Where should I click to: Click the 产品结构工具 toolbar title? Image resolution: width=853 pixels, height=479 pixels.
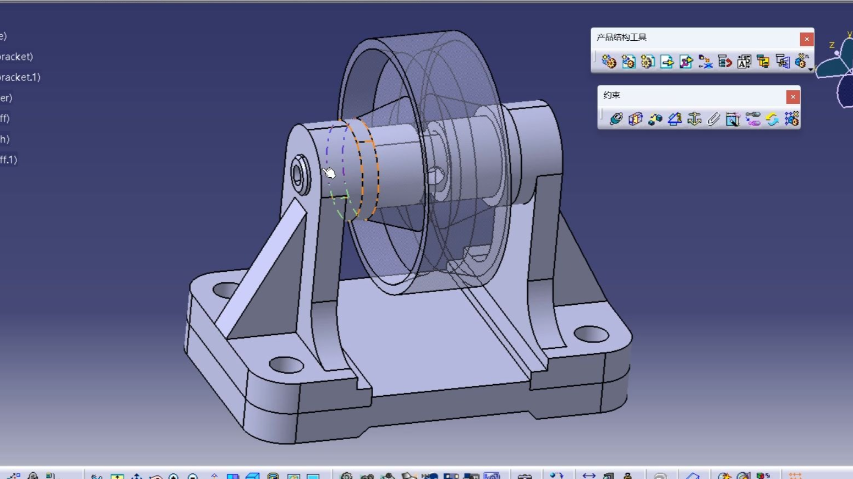621,38
